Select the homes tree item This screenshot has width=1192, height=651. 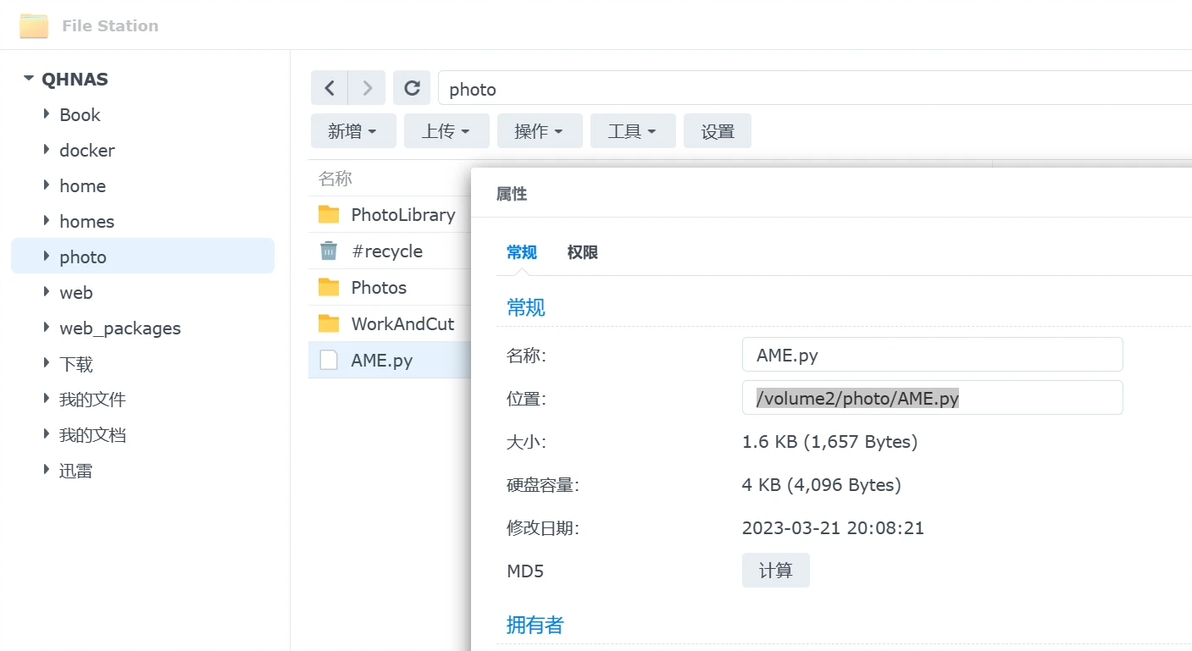(x=87, y=221)
